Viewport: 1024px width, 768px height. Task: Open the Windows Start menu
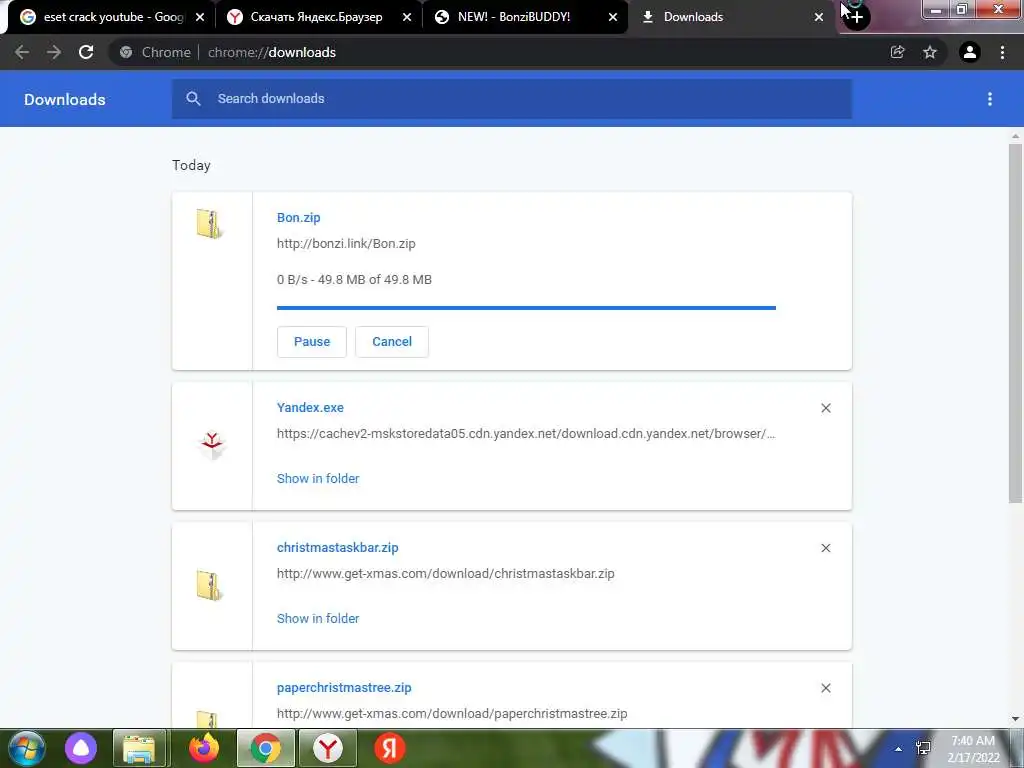26,748
